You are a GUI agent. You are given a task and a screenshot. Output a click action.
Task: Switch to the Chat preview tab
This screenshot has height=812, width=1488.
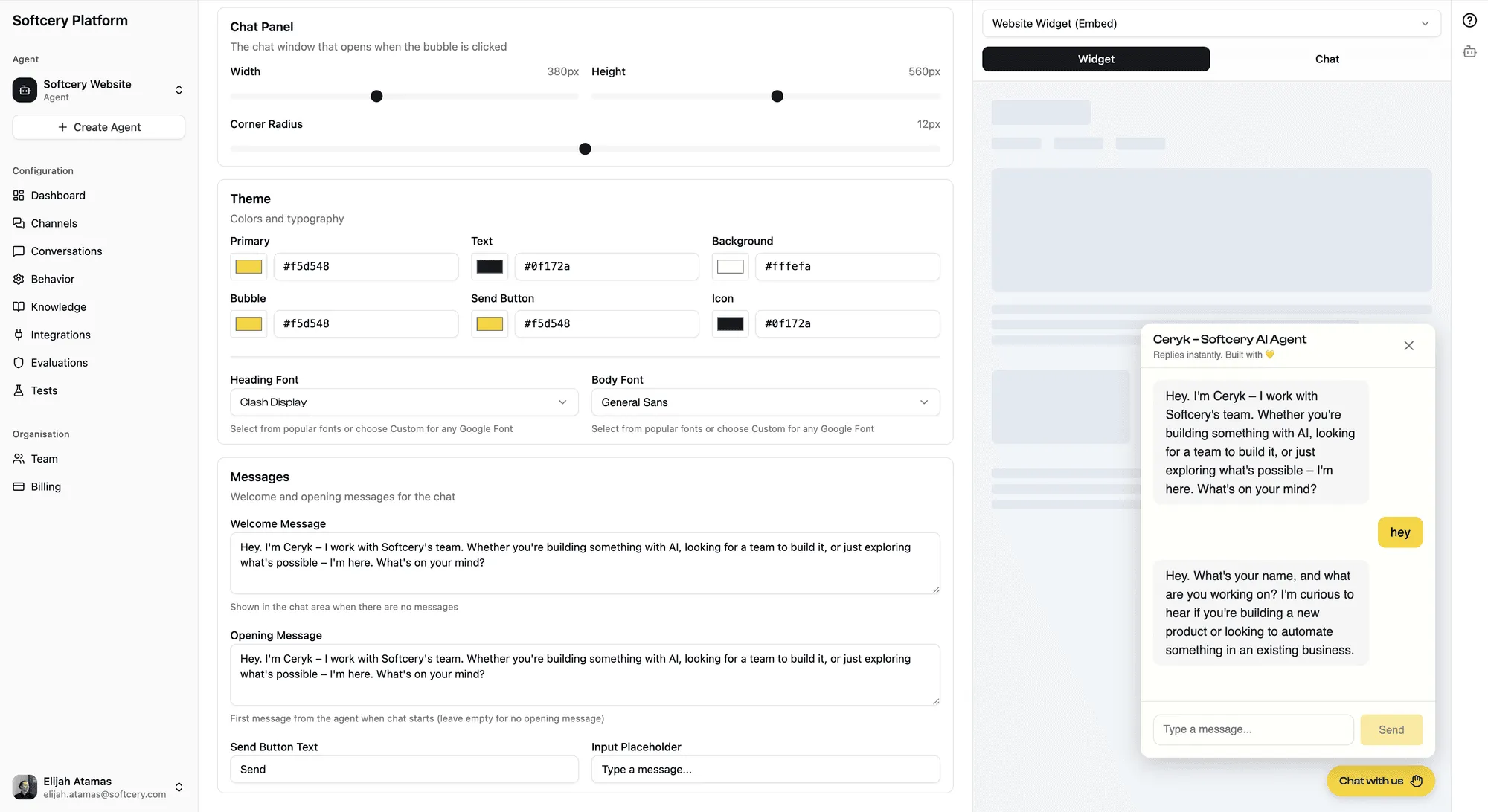(1327, 59)
